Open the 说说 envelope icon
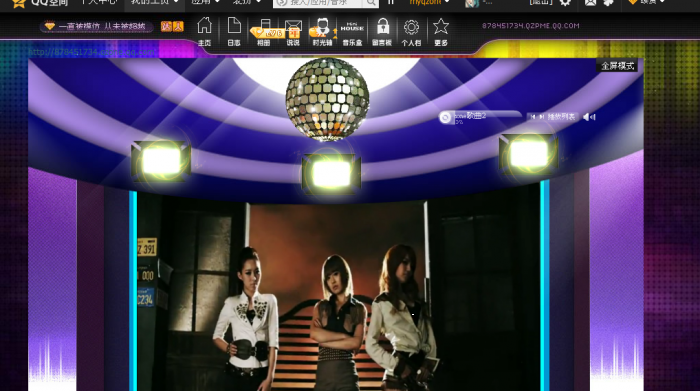Viewport: 700px width, 391px height. click(293, 31)
